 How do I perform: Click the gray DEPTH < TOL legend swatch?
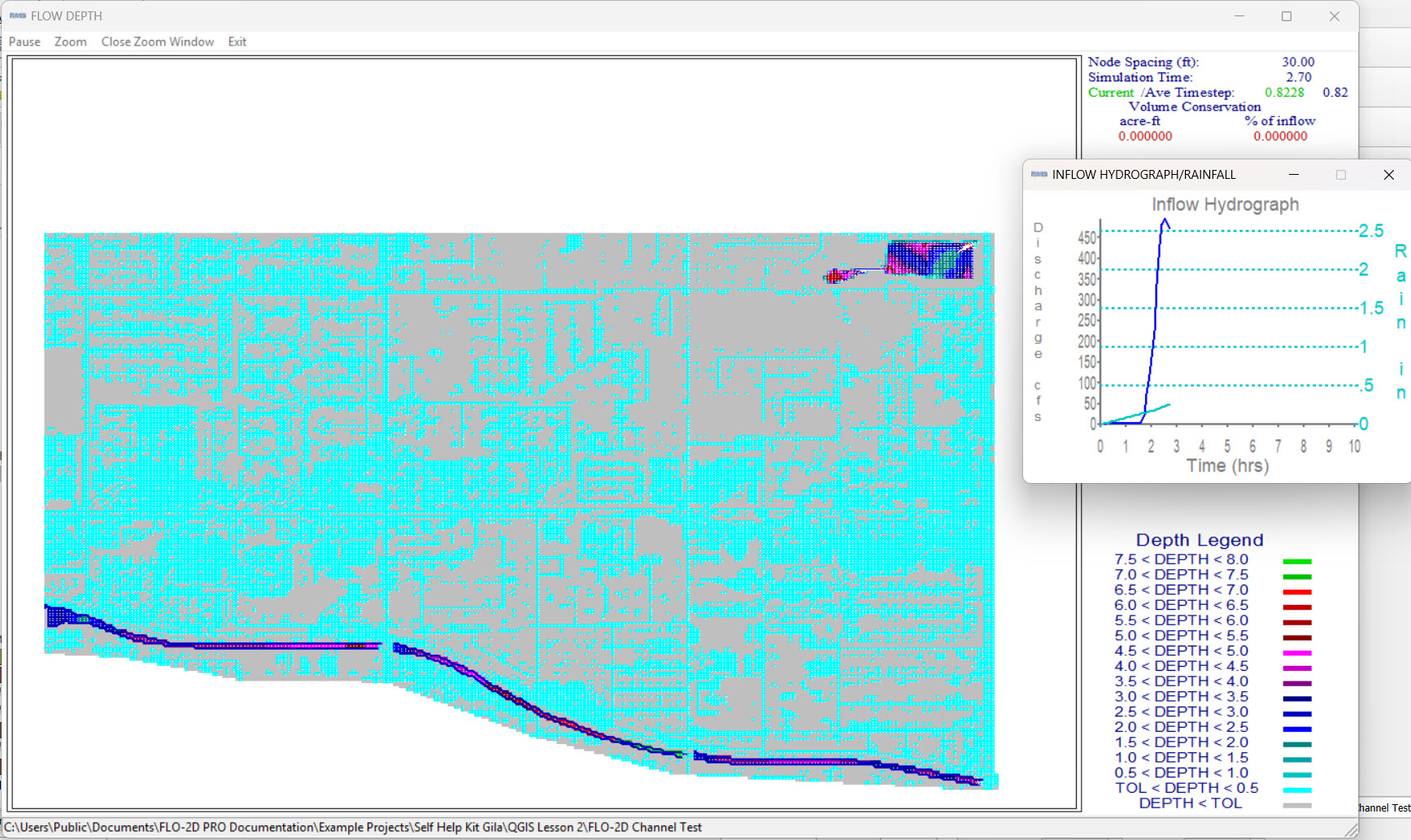pyautogui.click(x=1296, y=805)
